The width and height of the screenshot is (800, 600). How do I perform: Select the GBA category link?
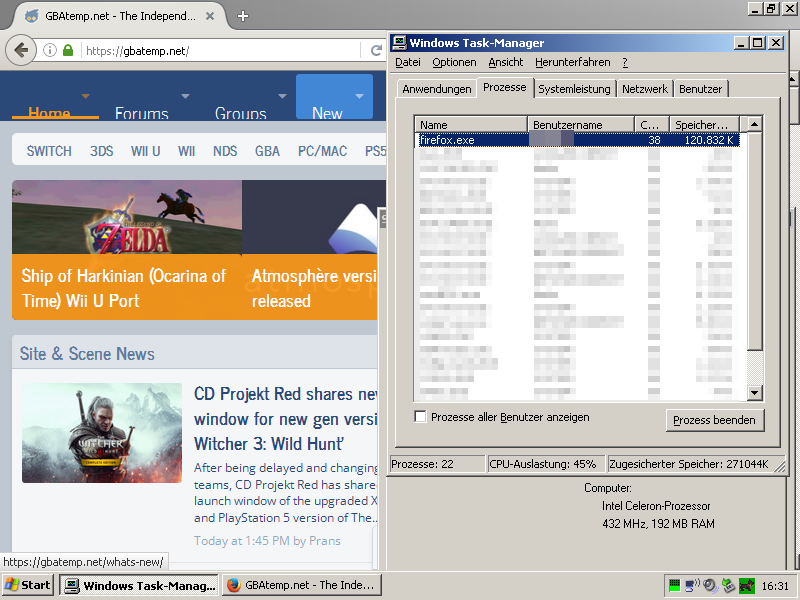[x=267, y=151]
